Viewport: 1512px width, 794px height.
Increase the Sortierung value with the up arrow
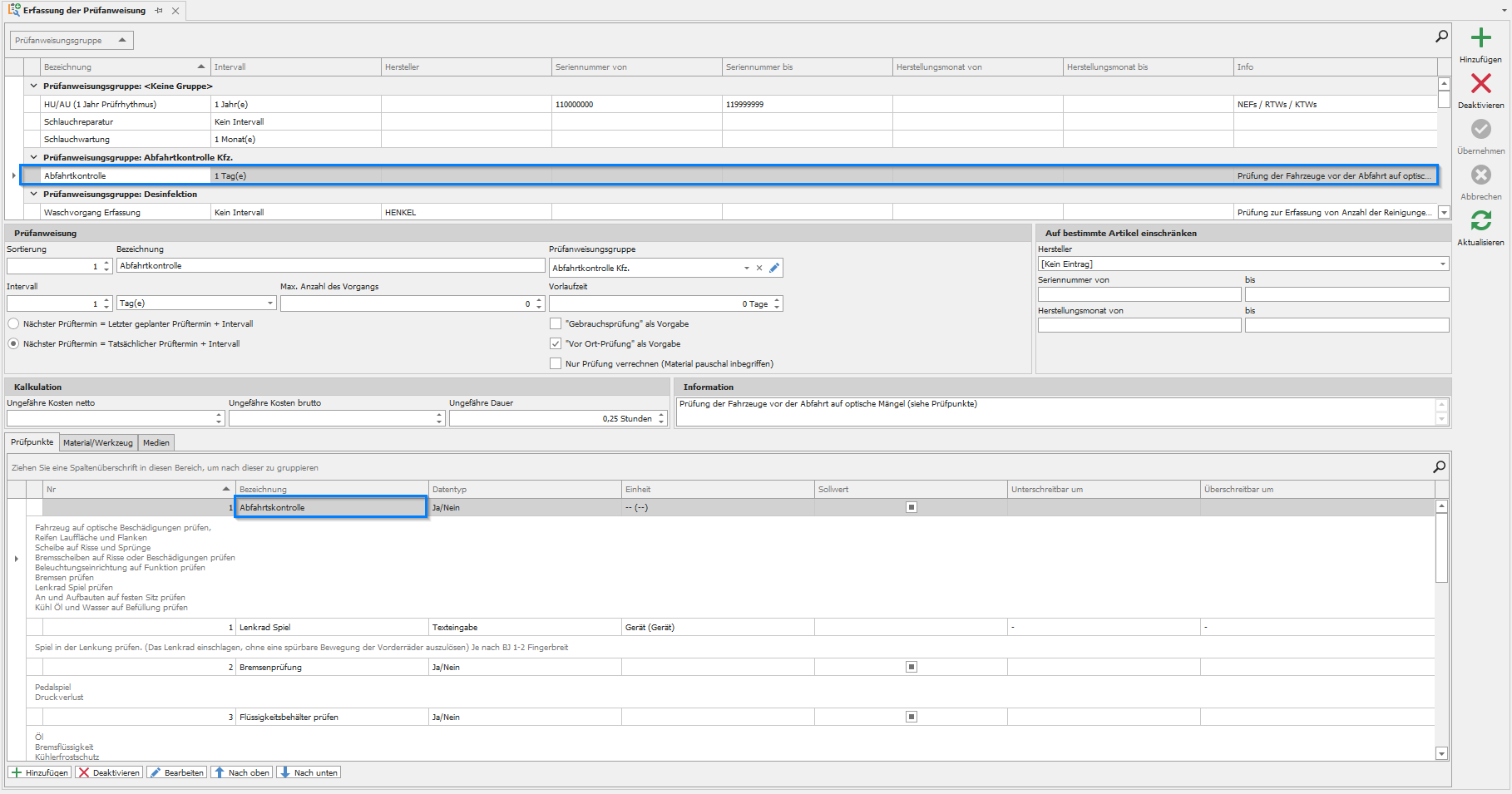[x=106, y=263]
